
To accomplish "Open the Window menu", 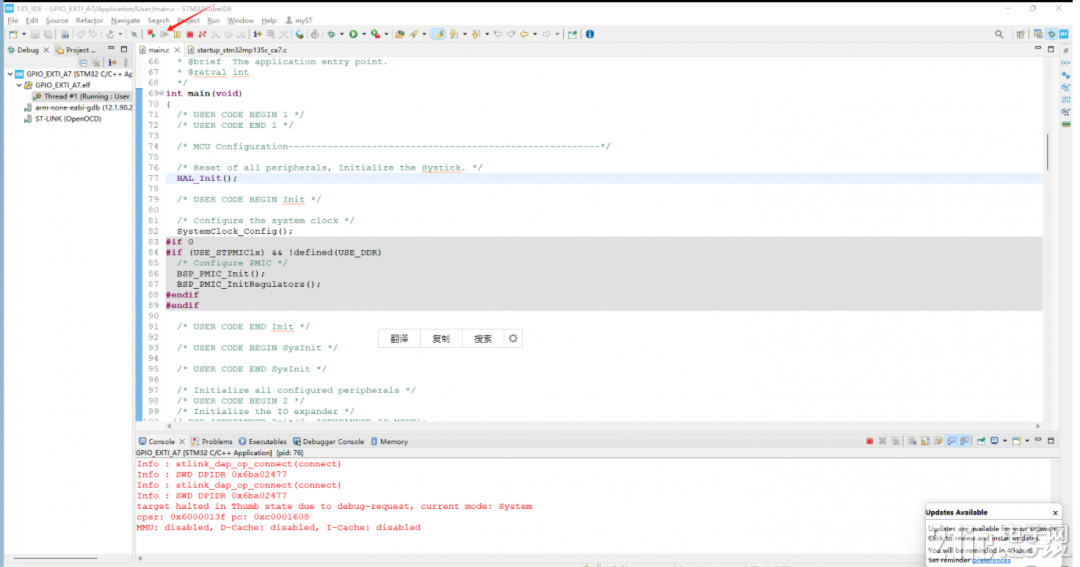I will pos(240,21).
